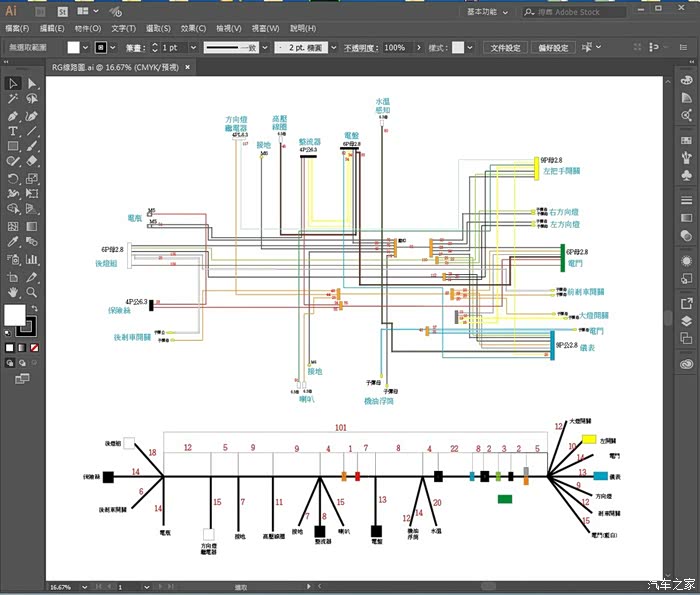Select the Eyedropper tool
This screenshot has height=595, width=700.
pyautogui.click(x=13, y=243)
